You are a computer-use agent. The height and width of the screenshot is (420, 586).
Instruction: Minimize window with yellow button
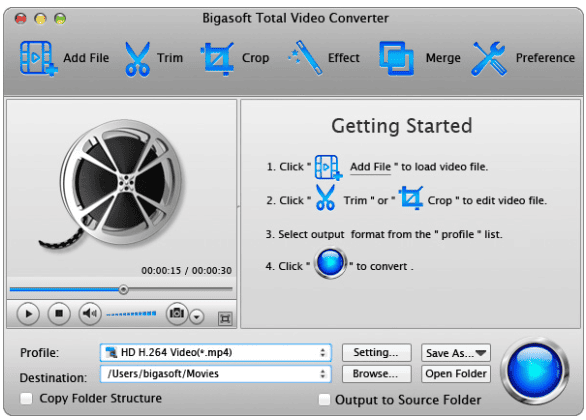coord(40,18)
